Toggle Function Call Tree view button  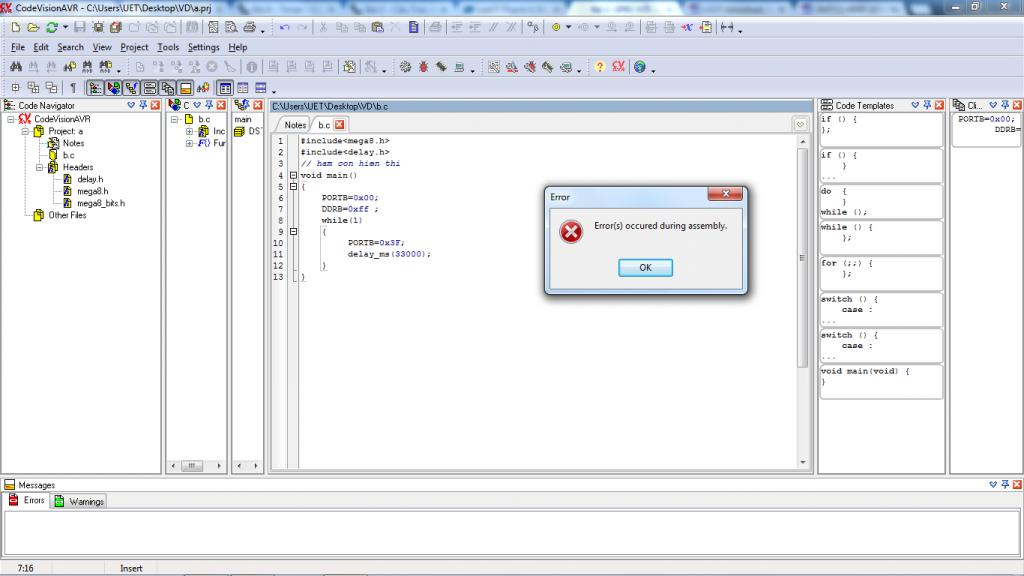(131, 88)
